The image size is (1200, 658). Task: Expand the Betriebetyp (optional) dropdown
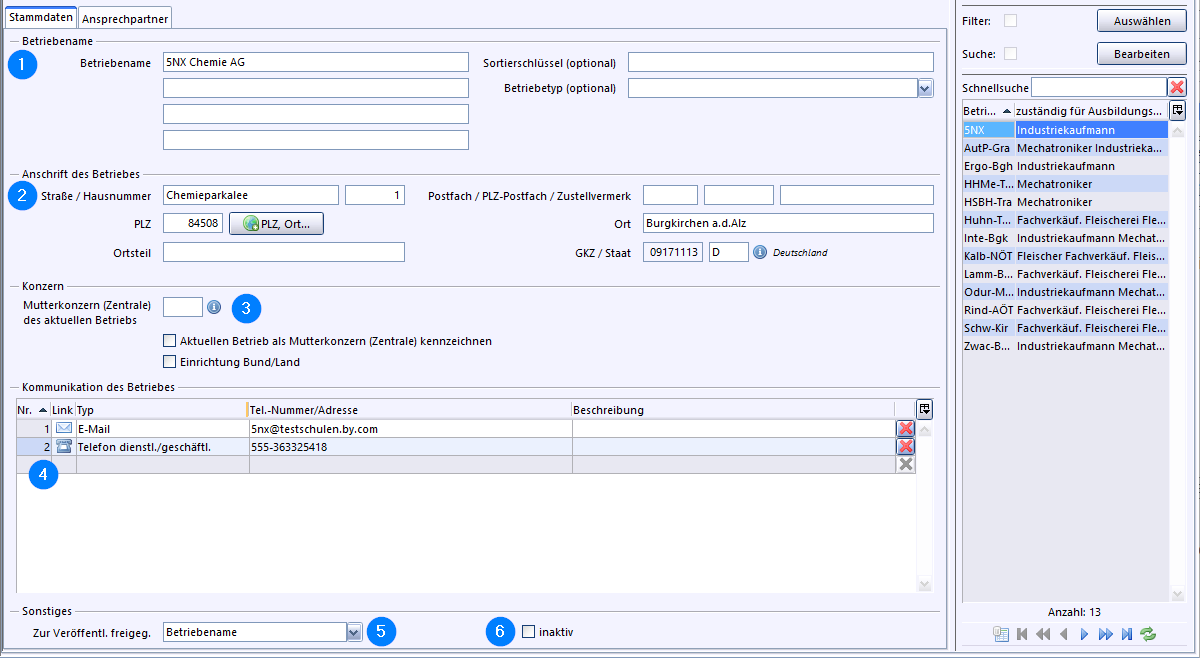point(925,88)
